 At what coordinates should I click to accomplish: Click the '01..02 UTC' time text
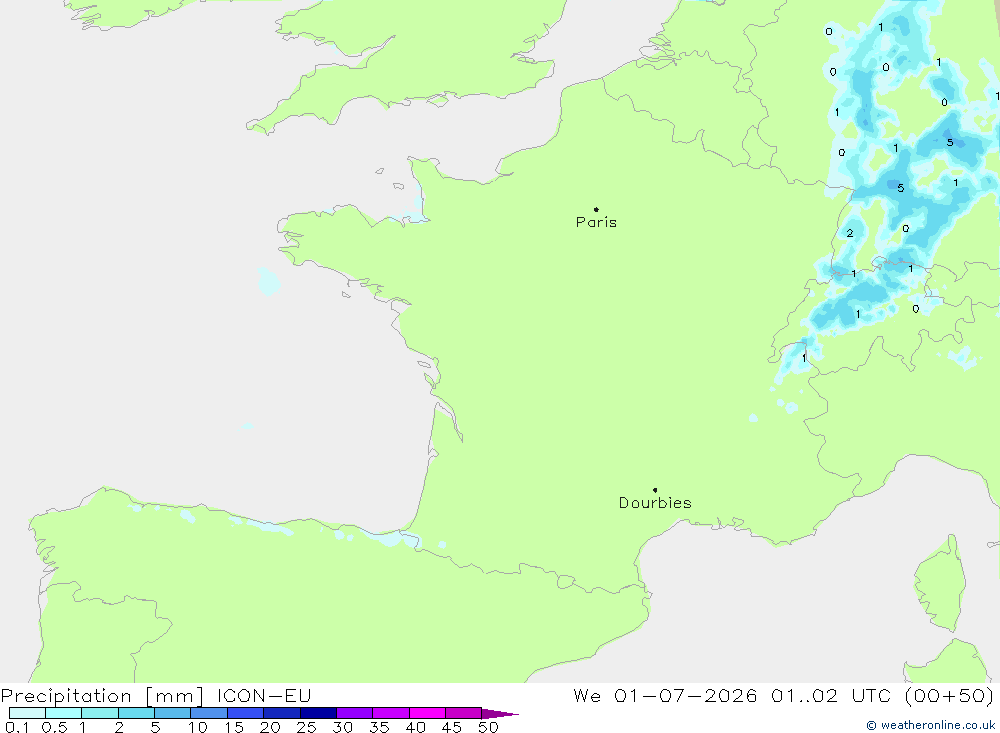830,695
